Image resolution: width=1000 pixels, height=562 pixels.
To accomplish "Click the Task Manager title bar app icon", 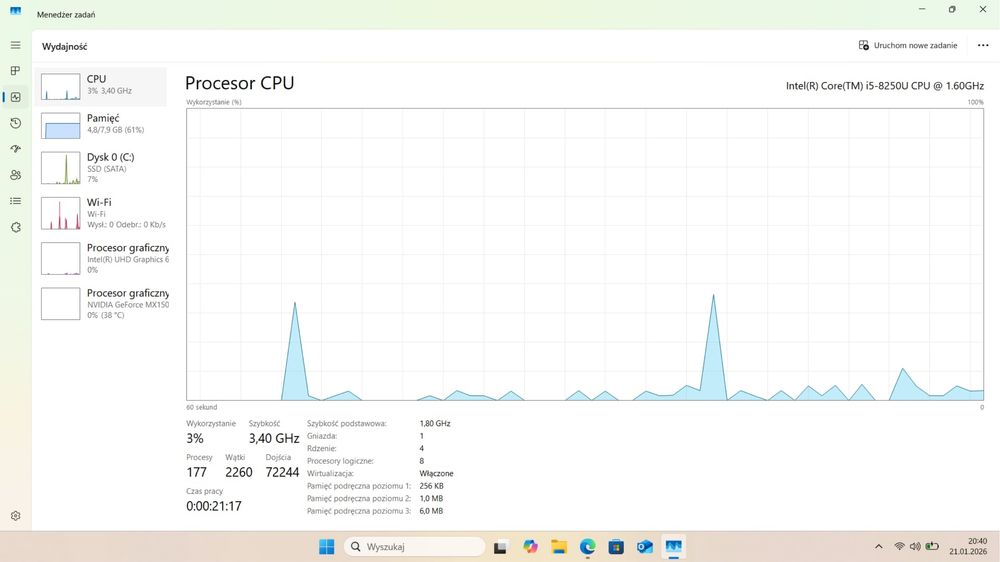I will coord(15,11).
